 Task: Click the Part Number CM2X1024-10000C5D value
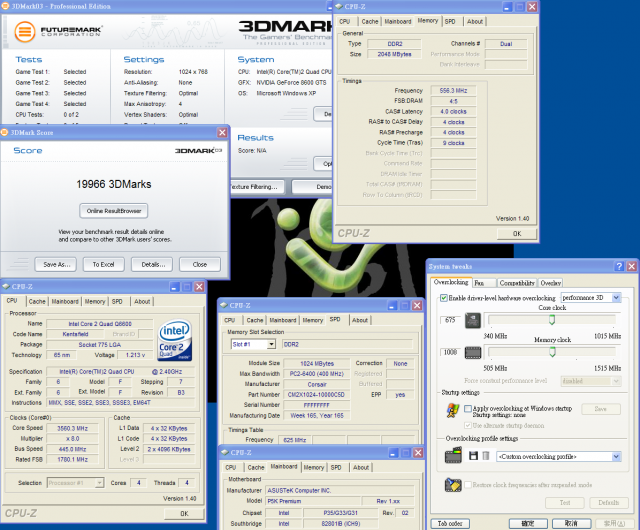[x=316, y=395]
